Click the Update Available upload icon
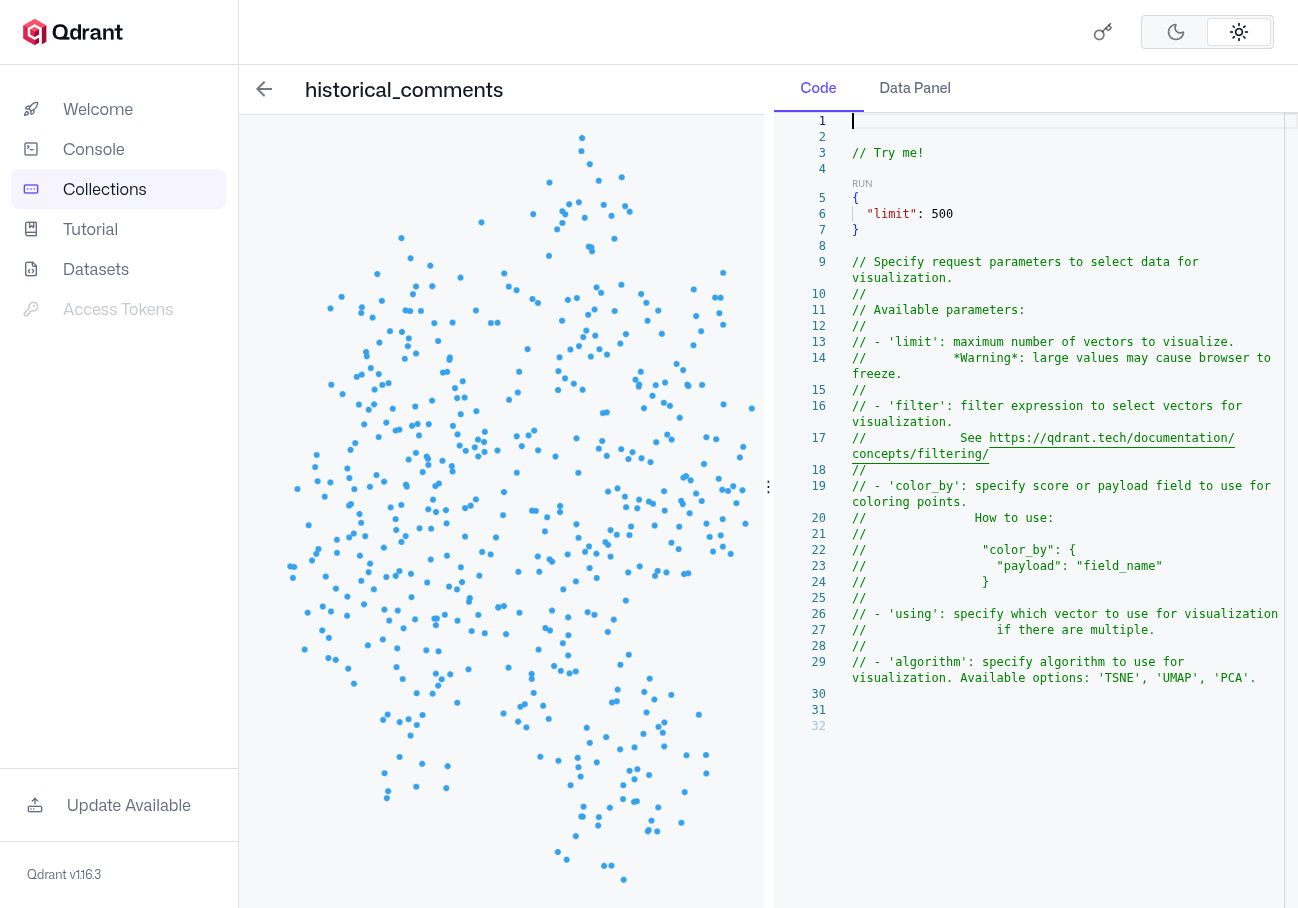 [x=35, y=805]
